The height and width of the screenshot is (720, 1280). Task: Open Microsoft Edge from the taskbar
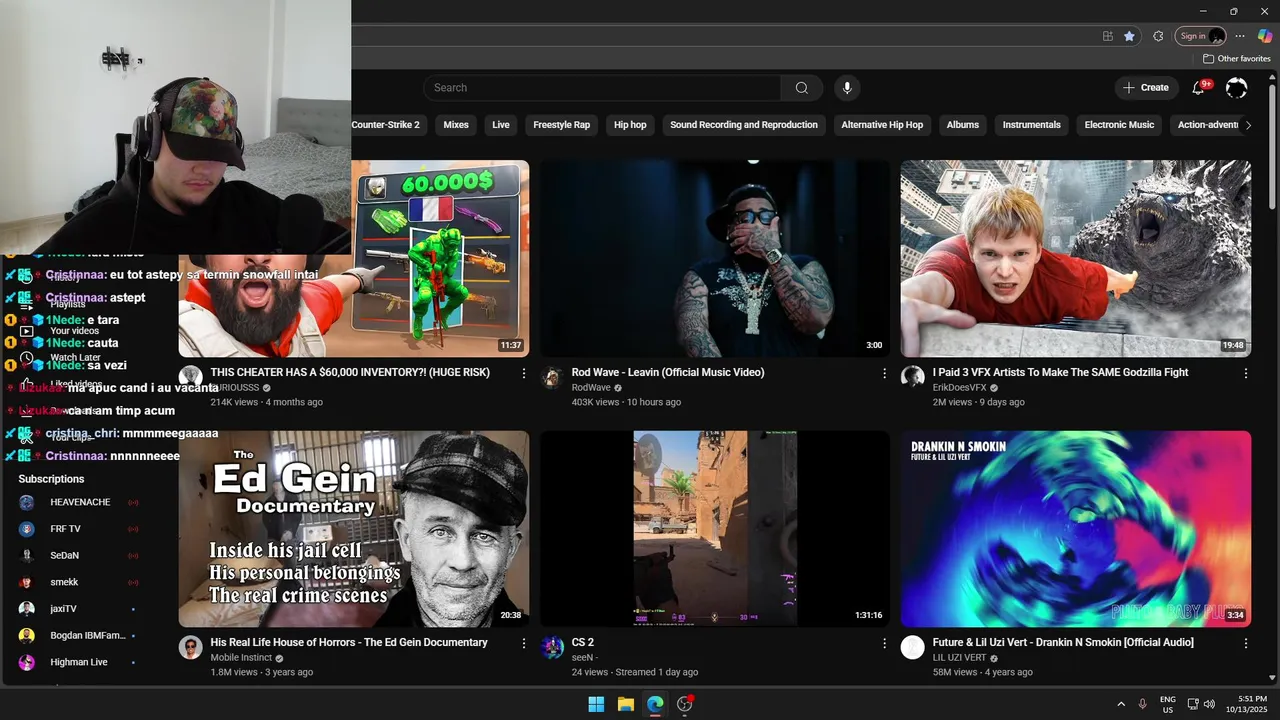655,704
